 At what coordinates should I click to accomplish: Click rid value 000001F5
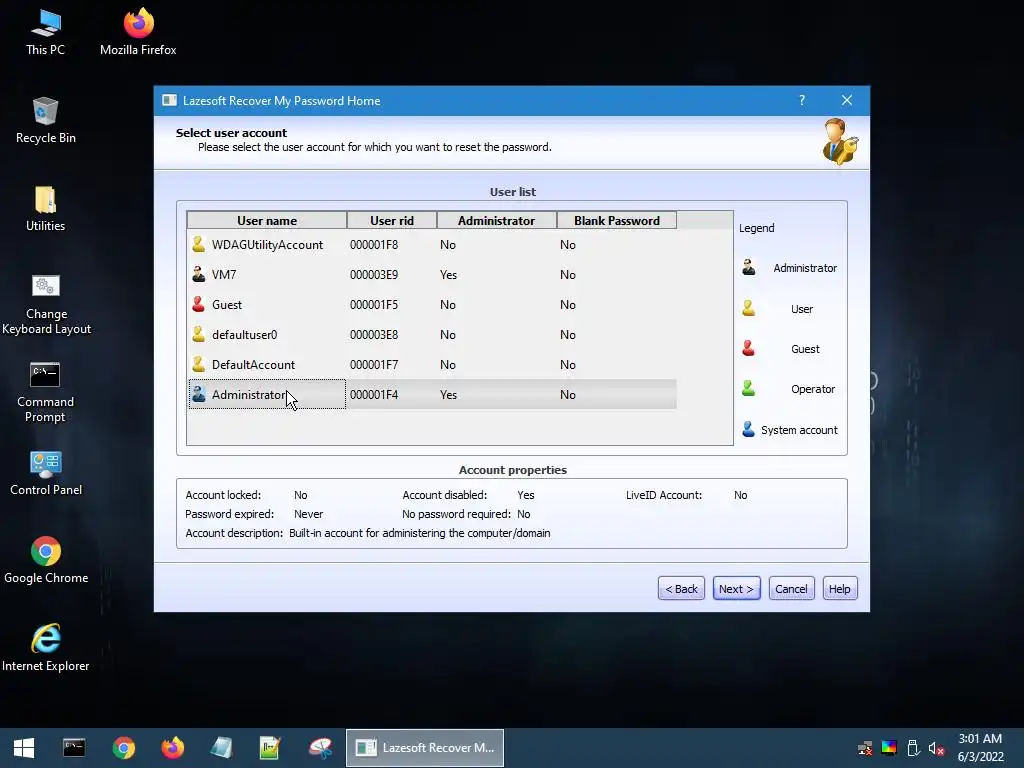tap(374, 304)
